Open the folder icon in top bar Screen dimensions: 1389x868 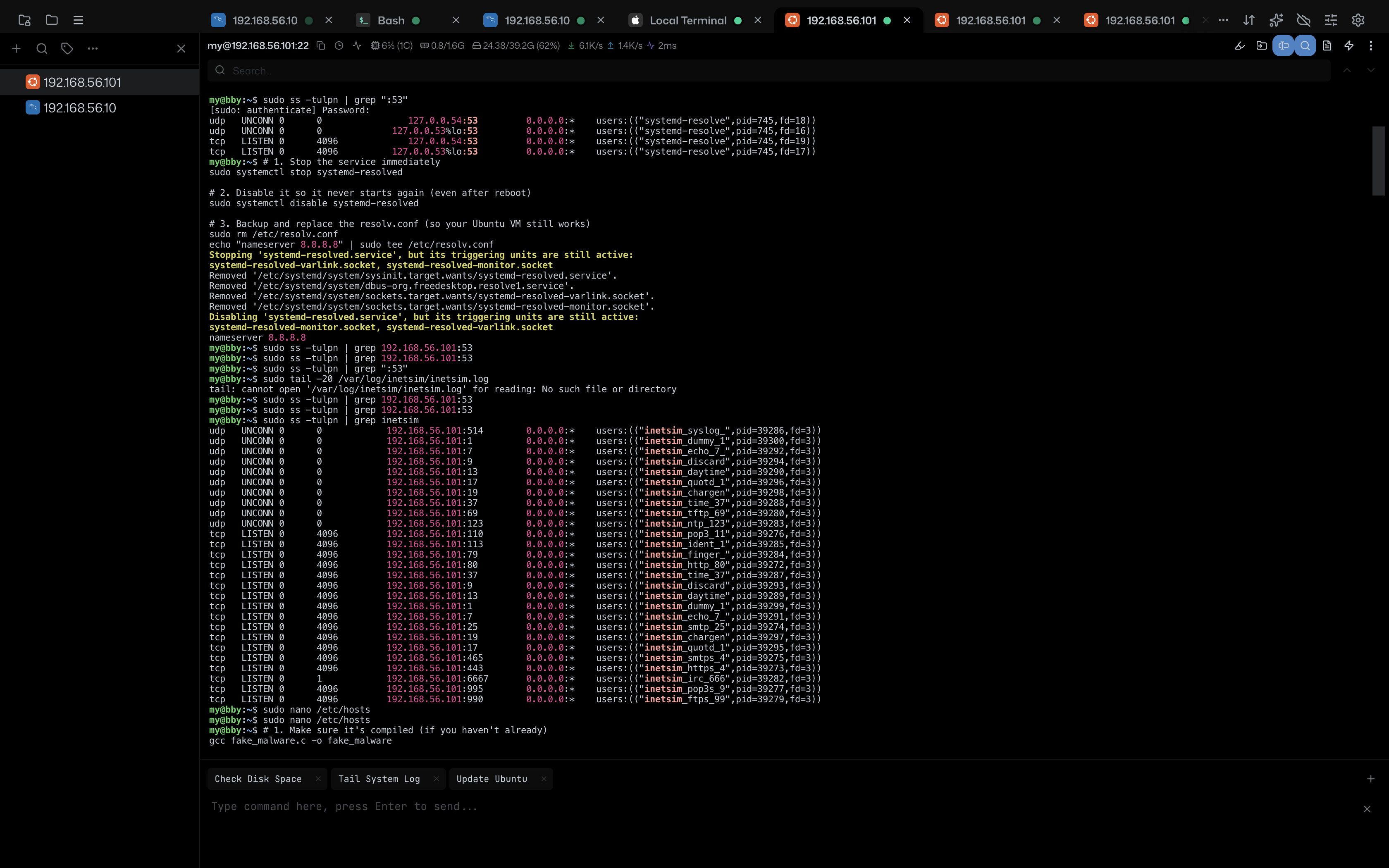tap(52, 20)
